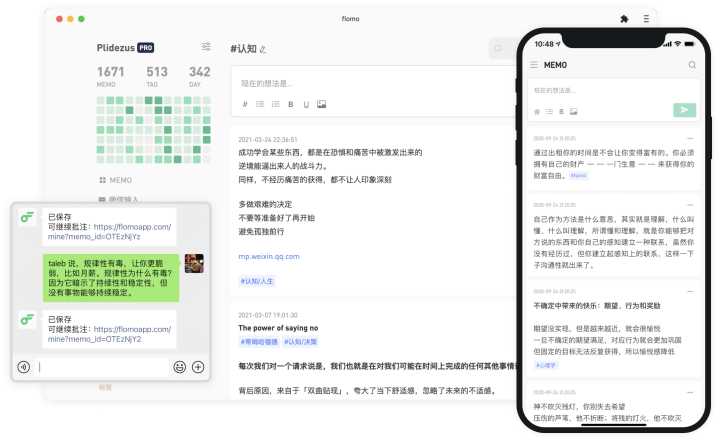
Task: Open more options on the phone's second memo
Action: (x=690, y=205)
